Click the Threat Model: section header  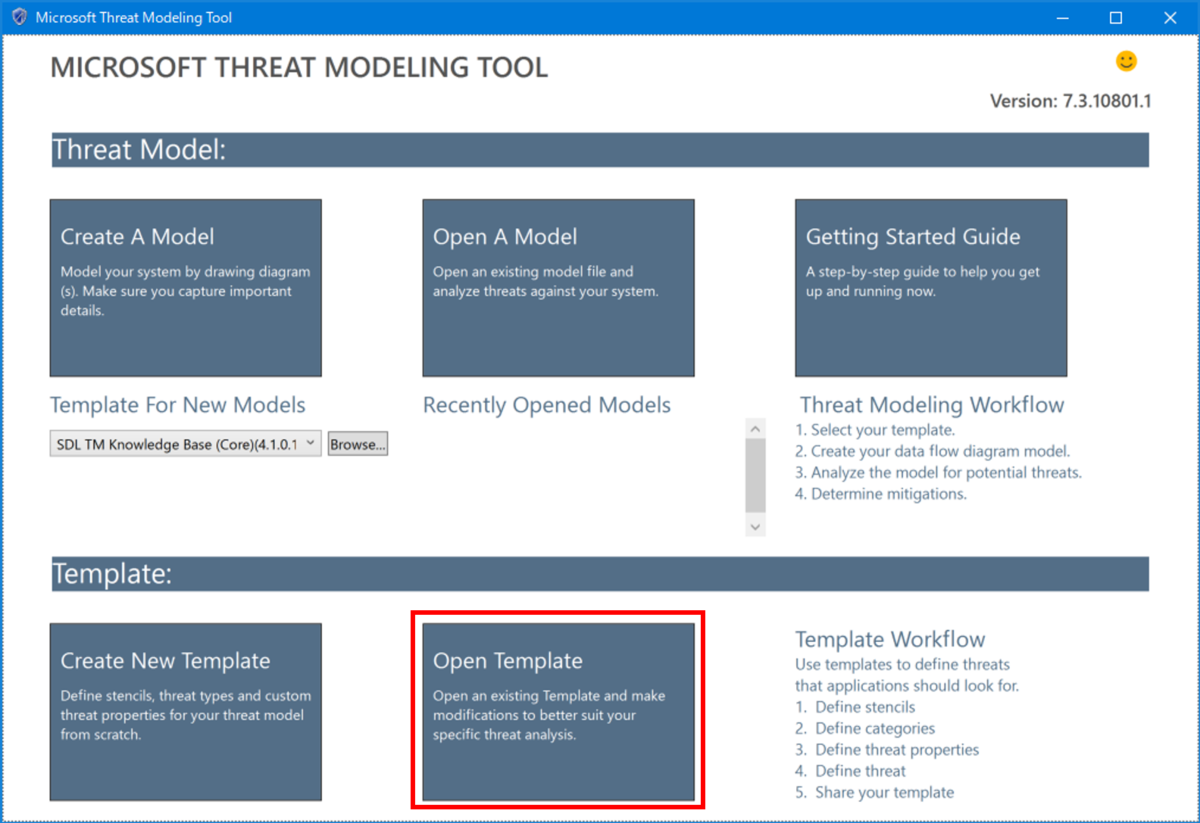click(599, 150)
